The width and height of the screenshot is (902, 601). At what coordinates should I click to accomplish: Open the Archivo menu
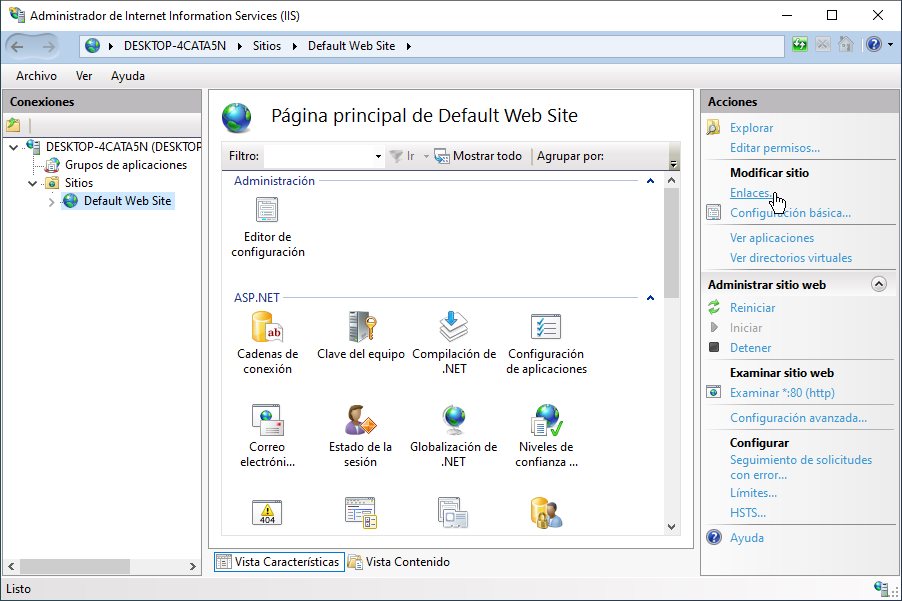point(36,76)
